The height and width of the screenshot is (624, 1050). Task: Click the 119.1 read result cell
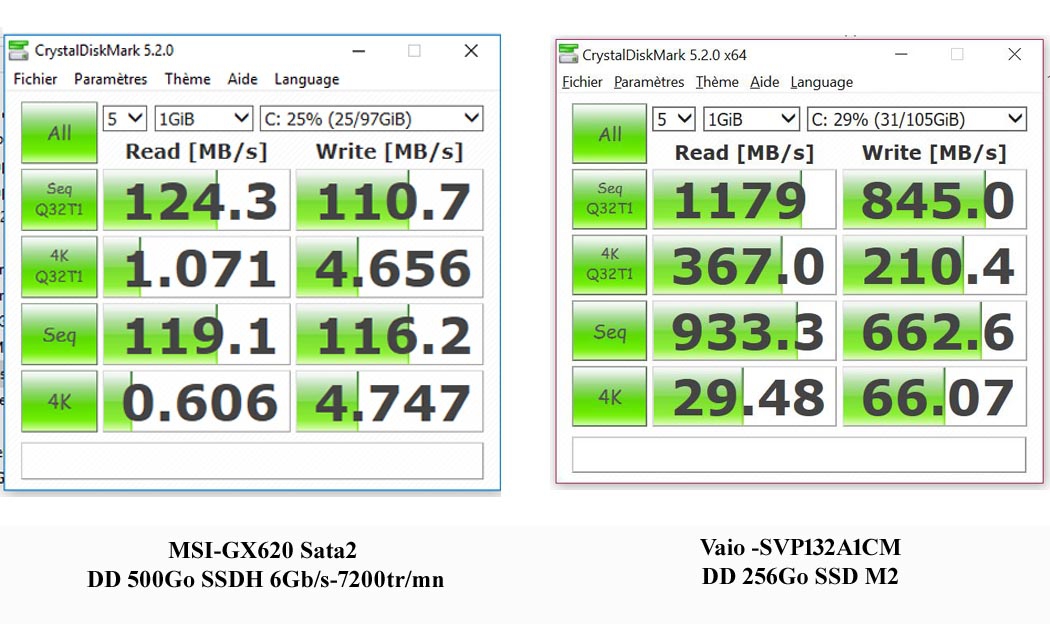coord(196,334)
